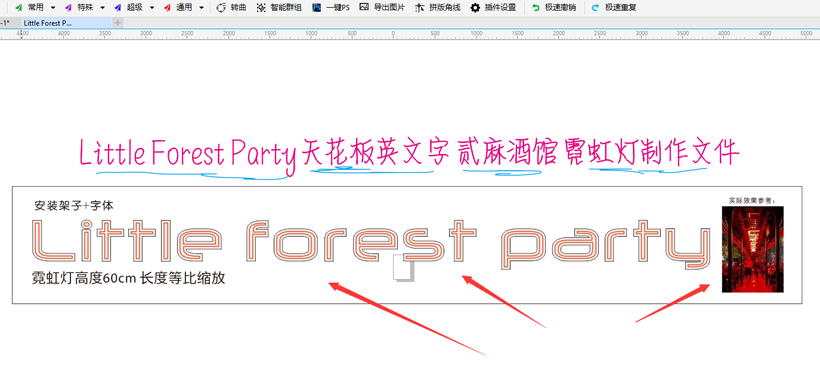Viewport: 820px width, 381px height.
Task: Click the 安装架子+字体 label text
Action: click(73, 206)
